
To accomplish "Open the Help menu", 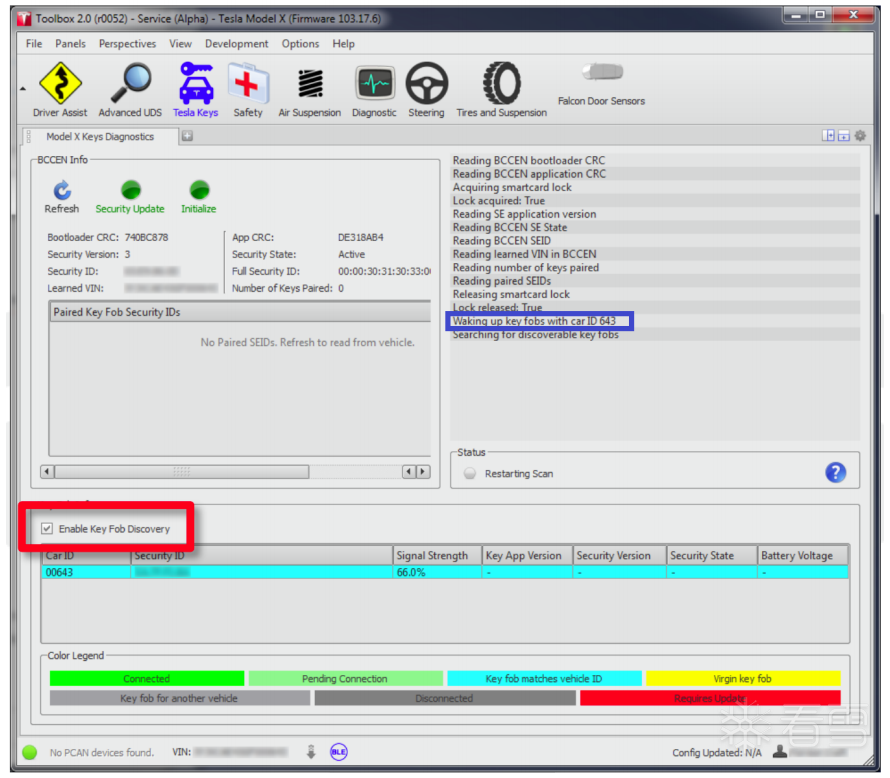I will [343, 44].
